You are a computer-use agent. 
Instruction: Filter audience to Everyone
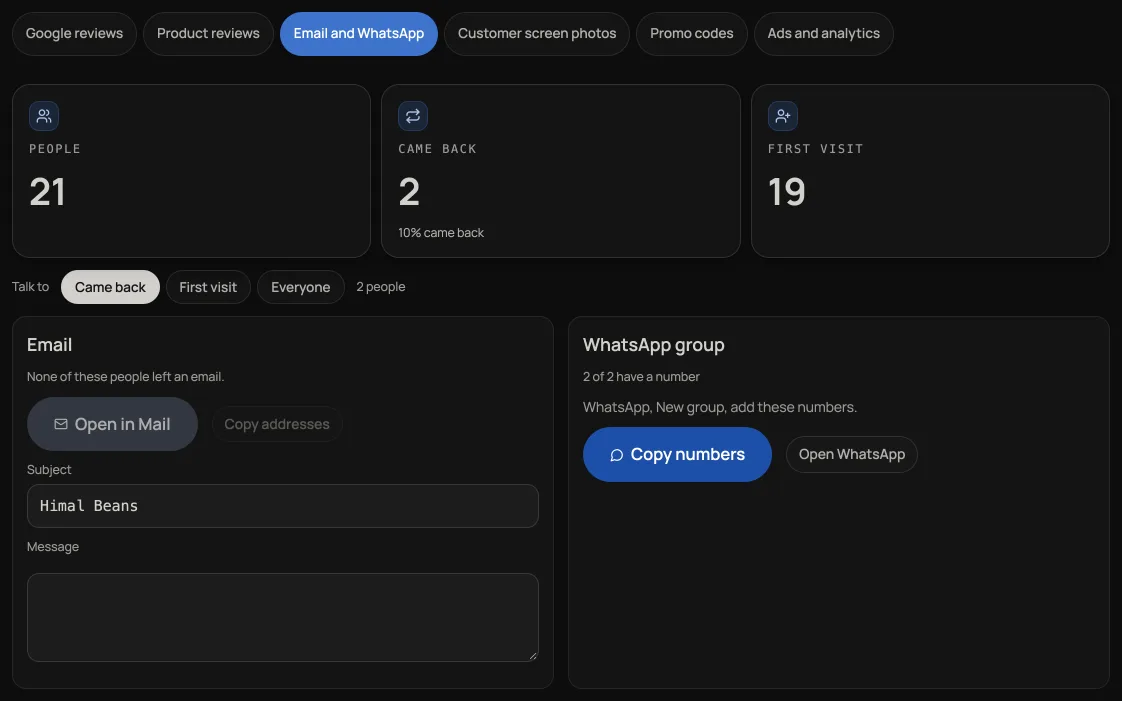pos(301,287)
